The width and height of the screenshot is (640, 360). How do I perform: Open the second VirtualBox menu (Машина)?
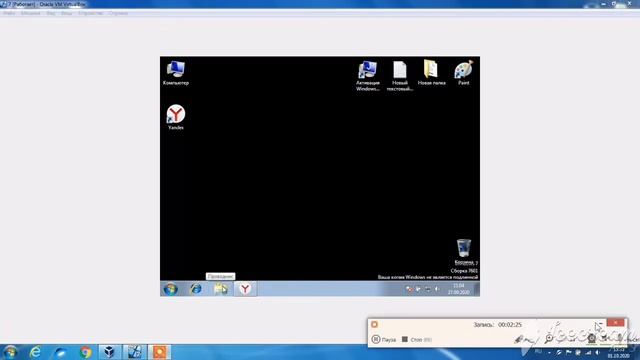click(31, 13)
